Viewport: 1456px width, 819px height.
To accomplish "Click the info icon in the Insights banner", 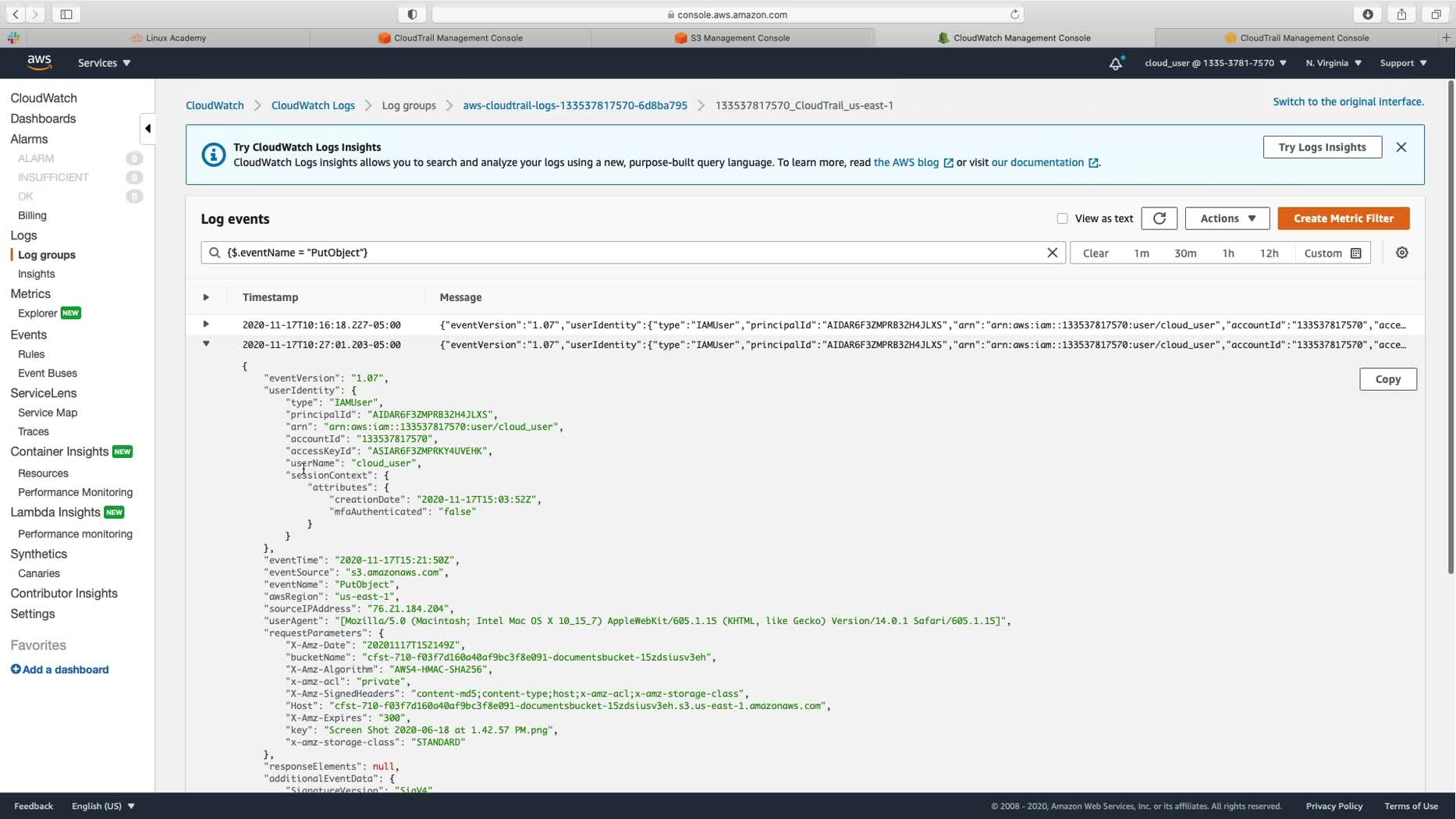I will click(213, 154).
